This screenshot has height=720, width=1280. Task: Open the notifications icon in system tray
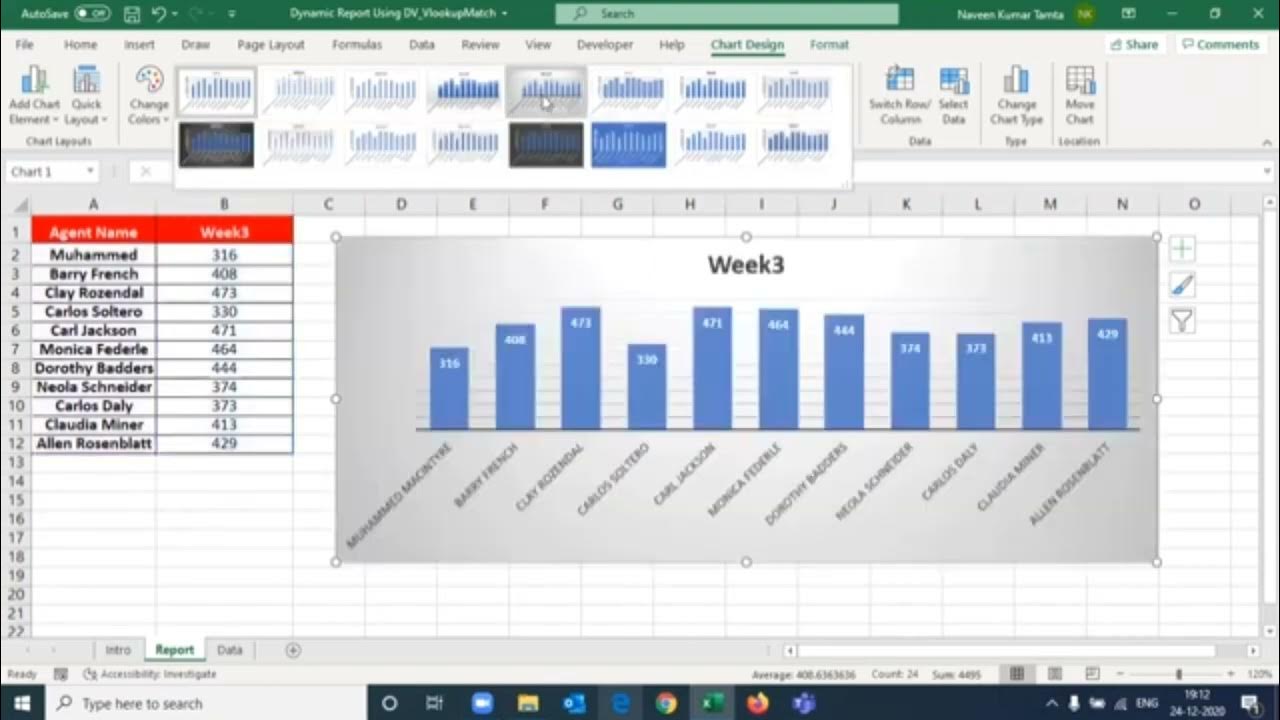point(1251,703)
